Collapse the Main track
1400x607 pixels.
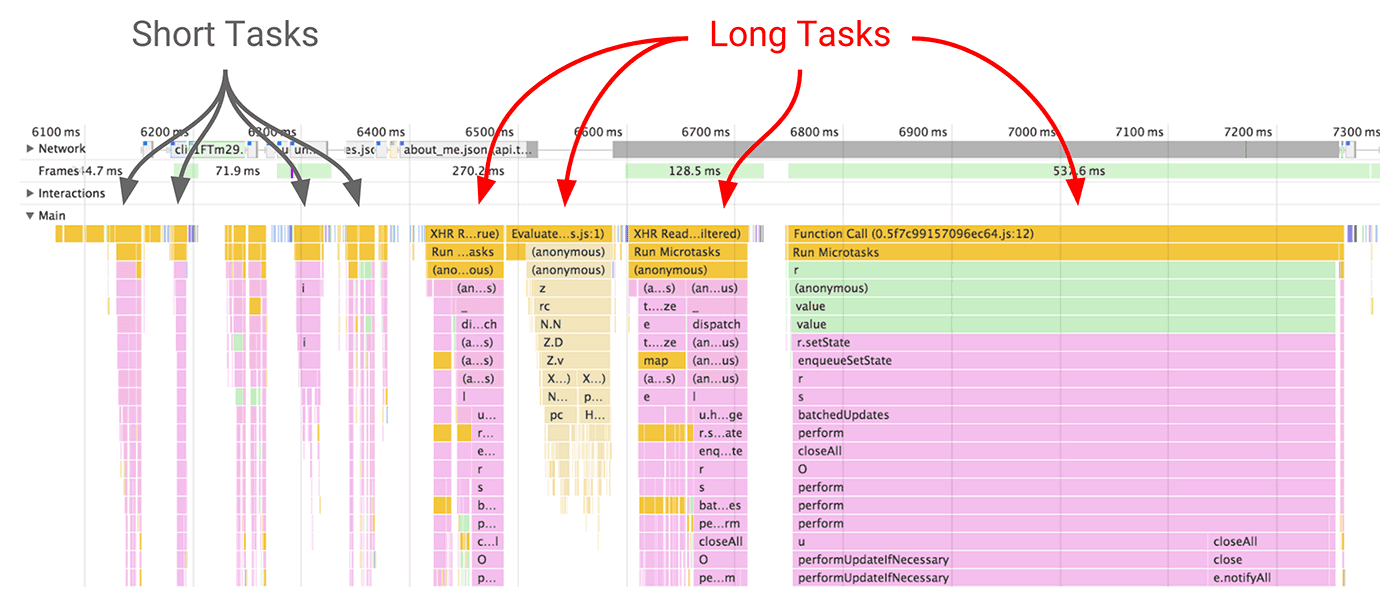[x=30, y=215]
